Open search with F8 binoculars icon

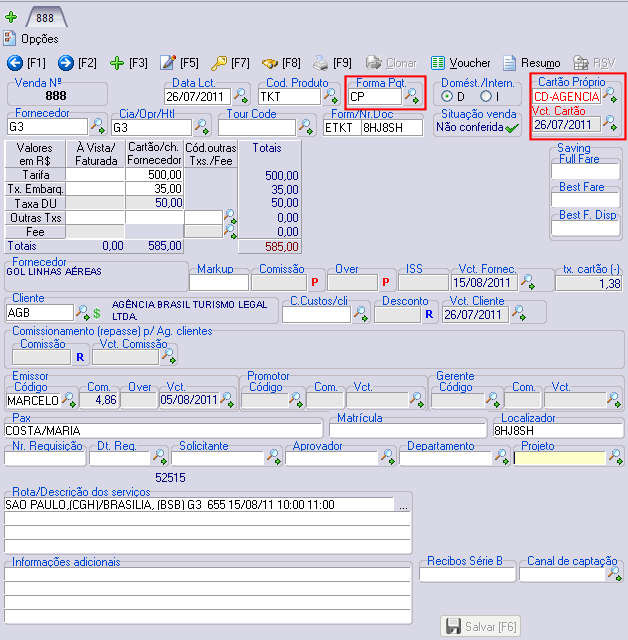(x=270, y=63)
